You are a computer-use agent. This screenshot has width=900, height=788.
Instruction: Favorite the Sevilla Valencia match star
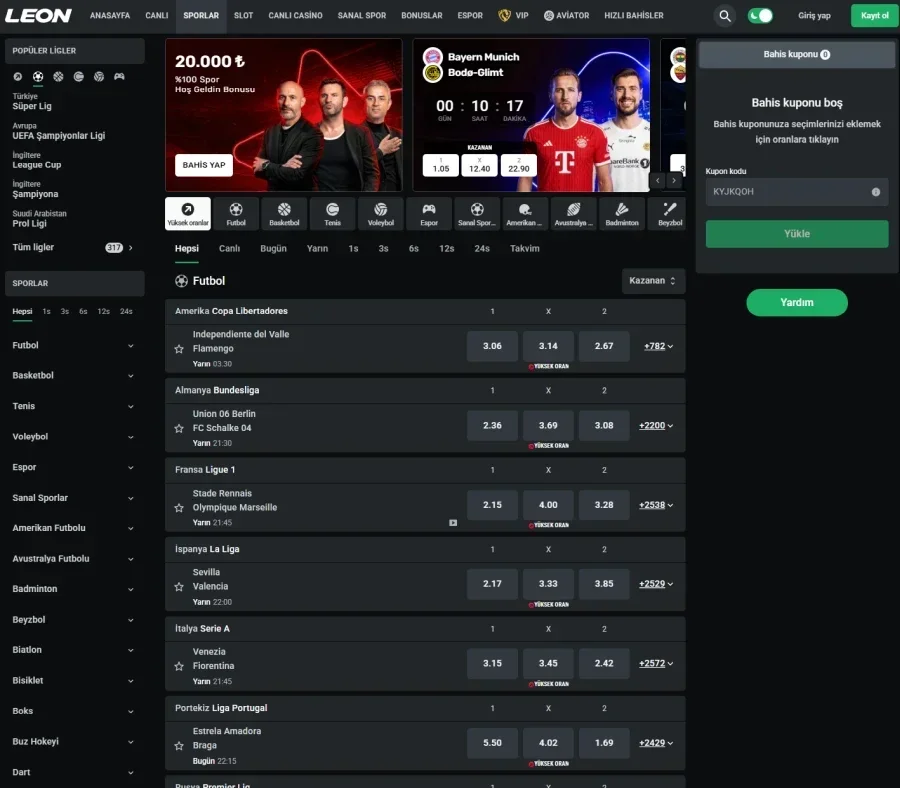click(179, 587)
